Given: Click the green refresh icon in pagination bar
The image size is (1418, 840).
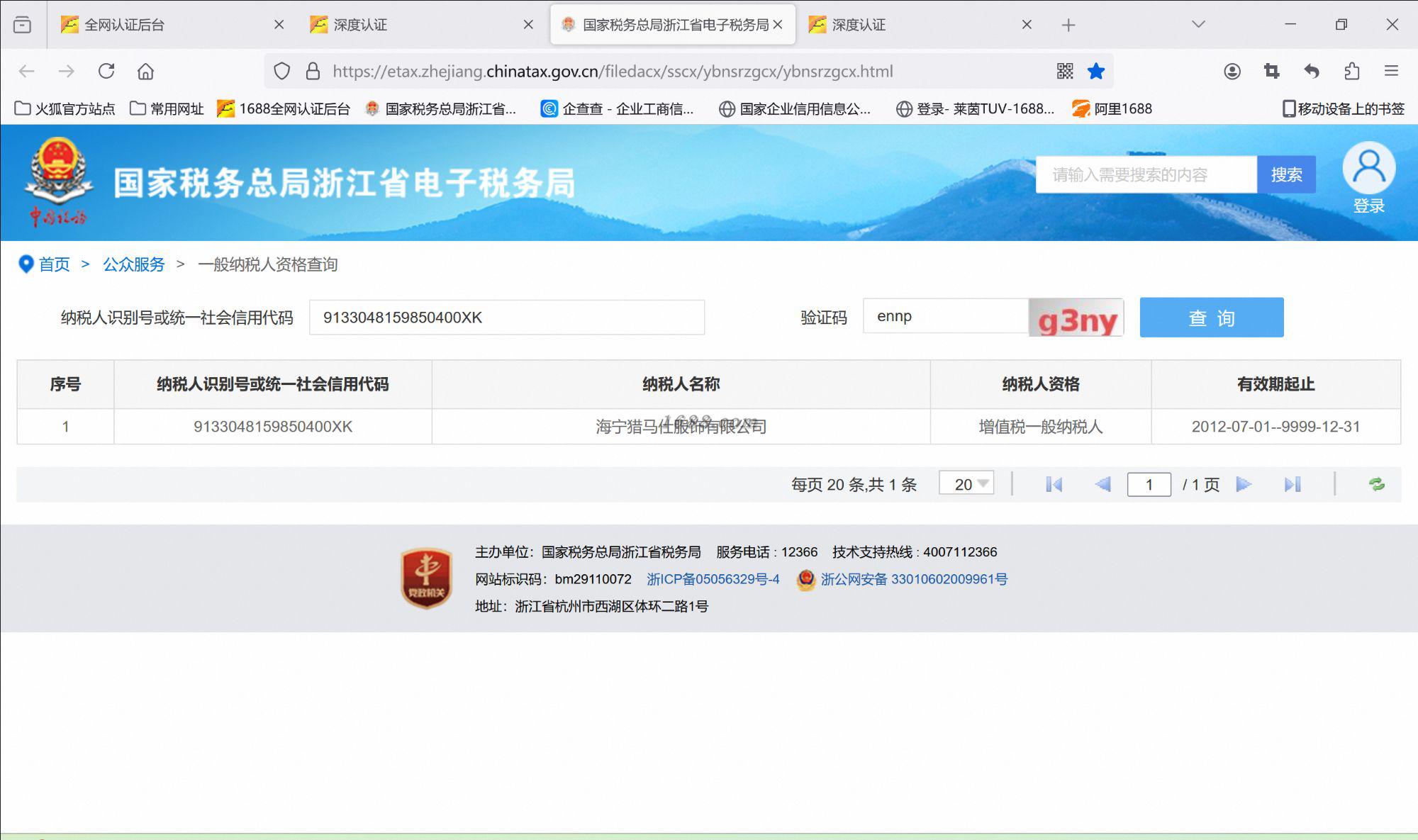Looking at the screenshot, I should click(x=1377, y=484).
